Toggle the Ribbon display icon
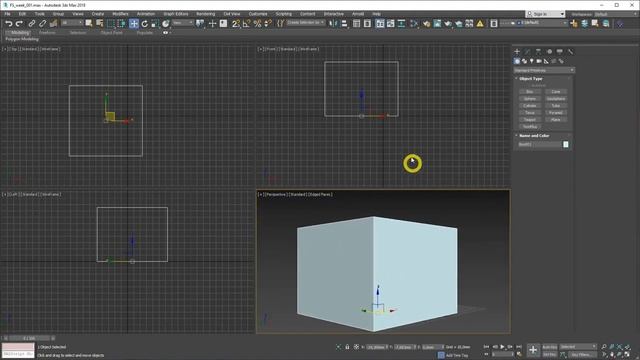640x360 pixels. [380, 24]
